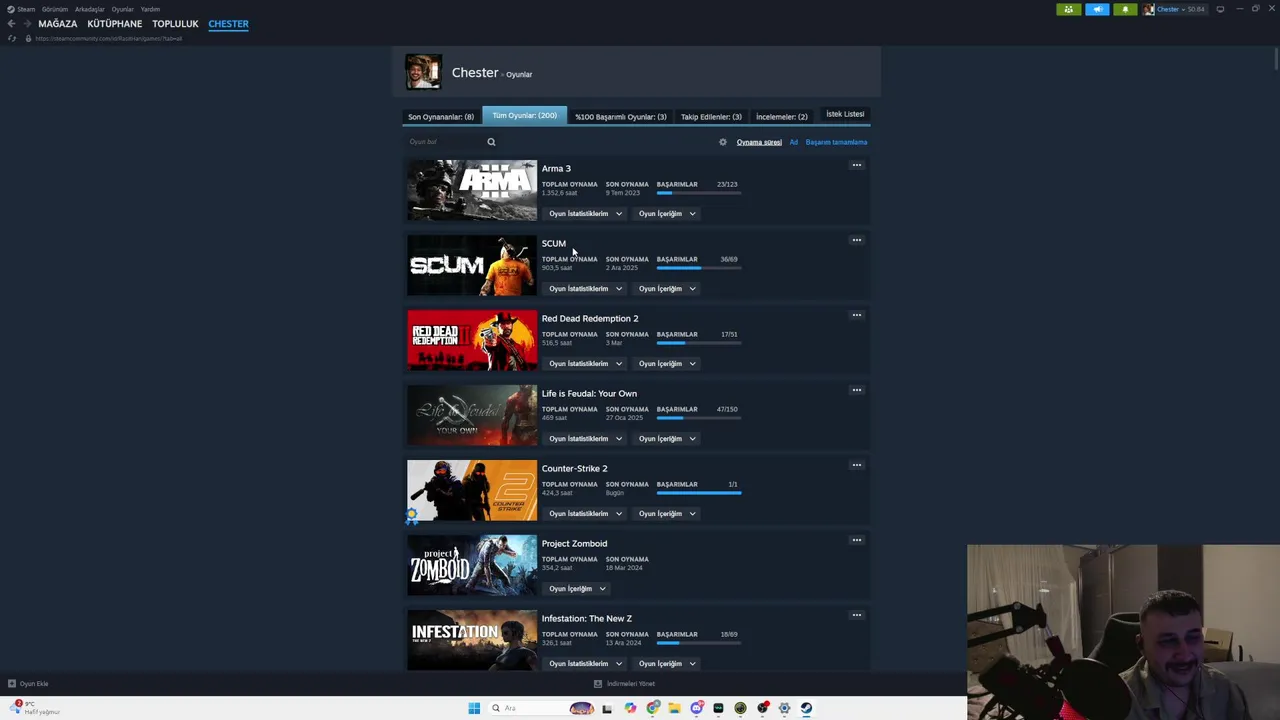Open the MAĞAZA section
1280x720 pixels.
[x=58, y=24]
